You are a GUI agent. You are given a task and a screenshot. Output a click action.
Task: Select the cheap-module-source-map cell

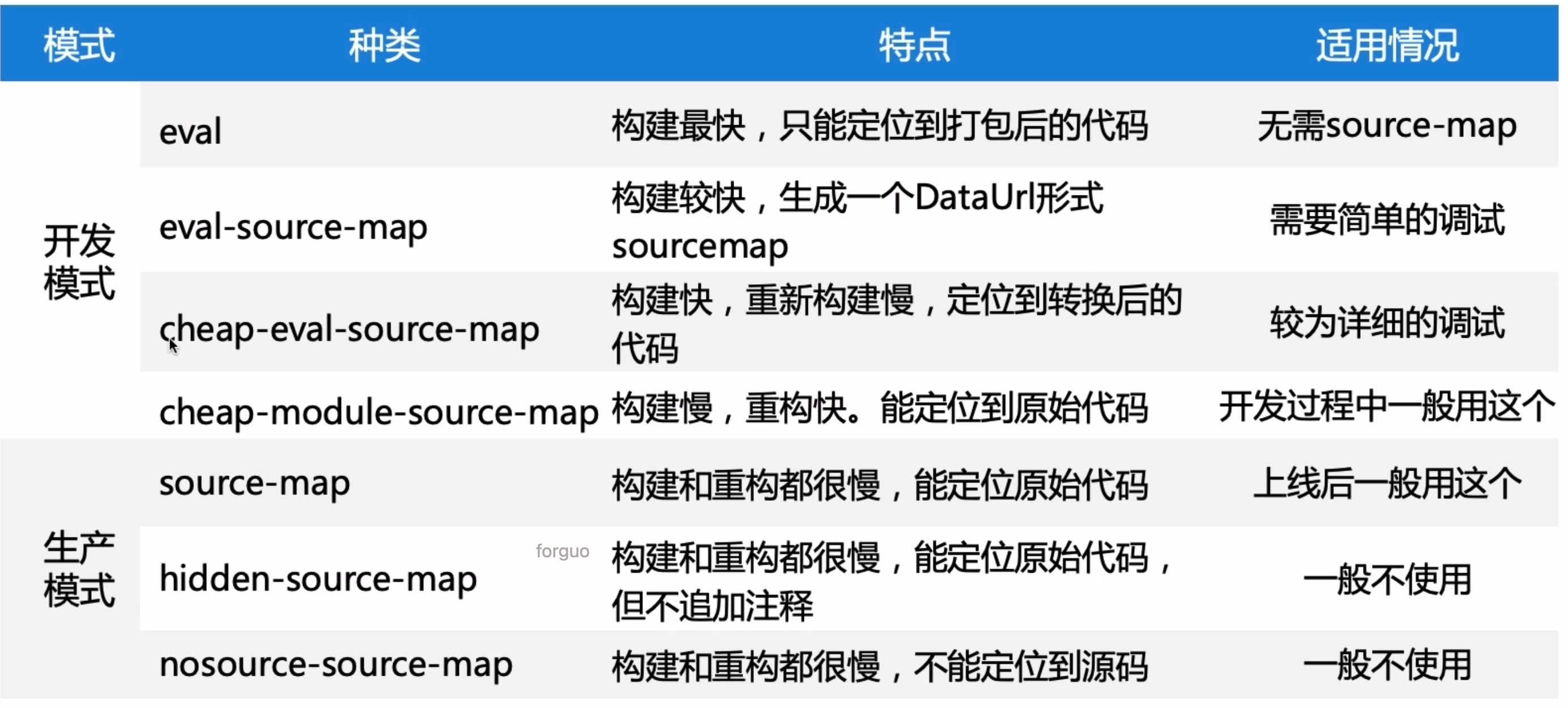click(378, 412)
